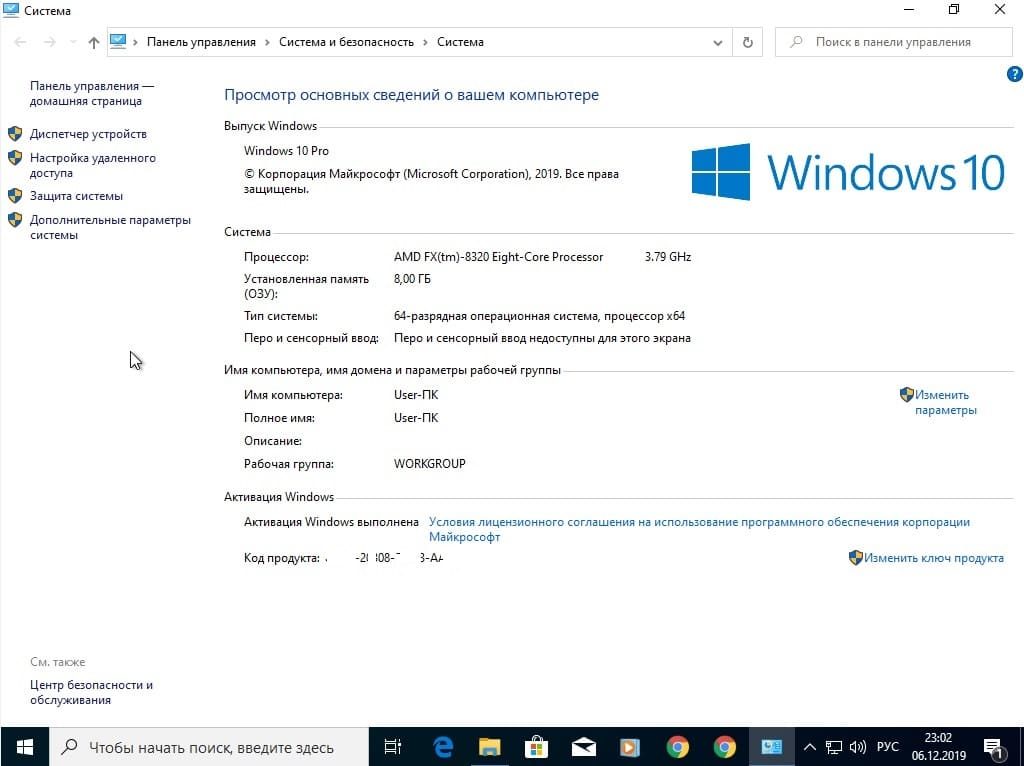Show hidden system tray icons
1024x766 pixels.
pos(809,747)
